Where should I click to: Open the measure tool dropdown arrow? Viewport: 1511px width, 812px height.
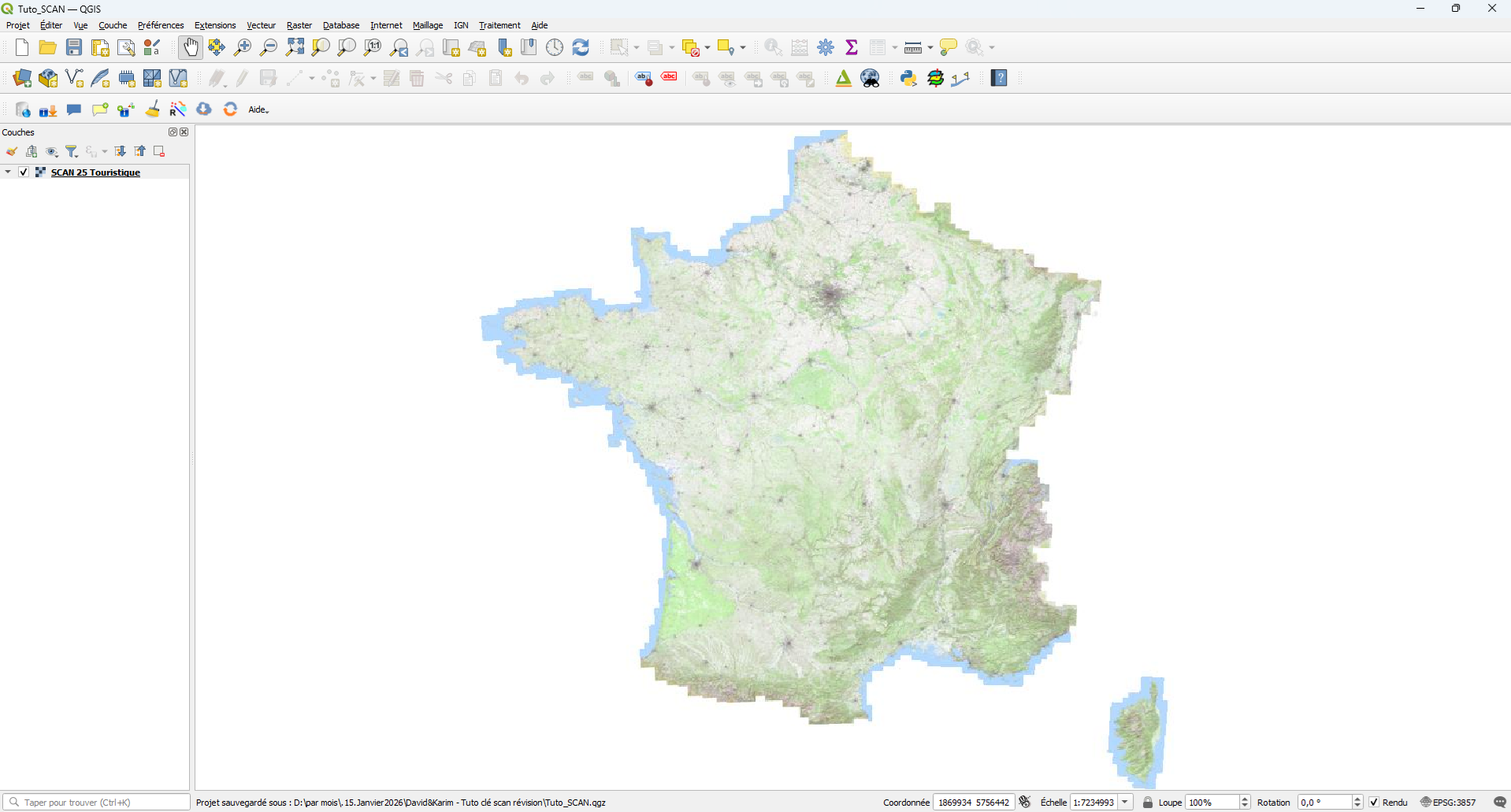point(930,47)
